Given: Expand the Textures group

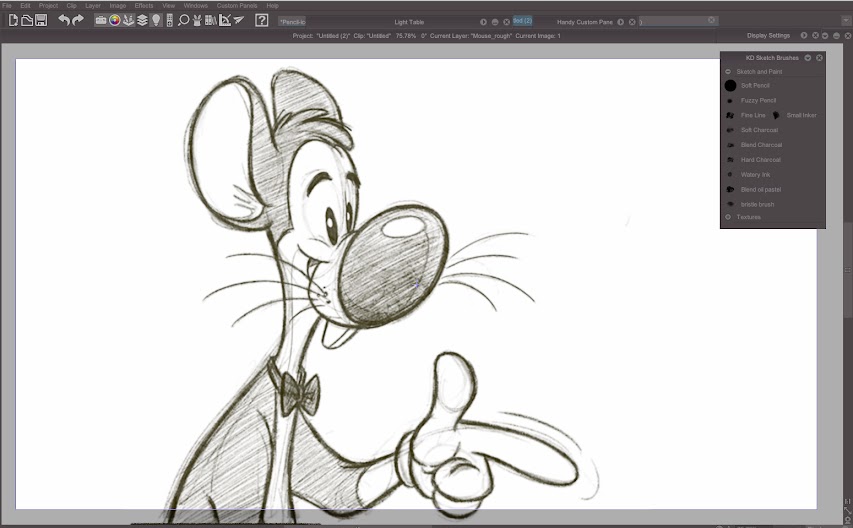Looking at the screenshot, I should coord(728,217).
